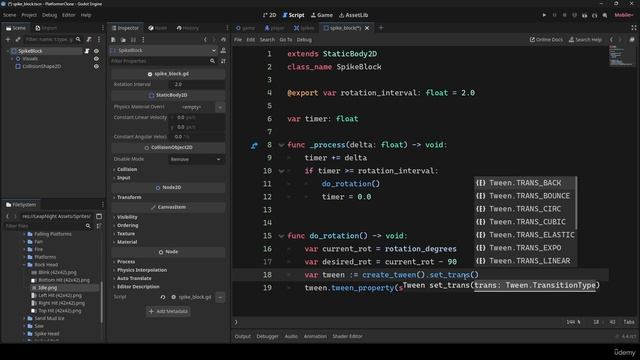Switch to the Import dock tab
This screenshot has height=360, width=640.
(x=46, y=28)
